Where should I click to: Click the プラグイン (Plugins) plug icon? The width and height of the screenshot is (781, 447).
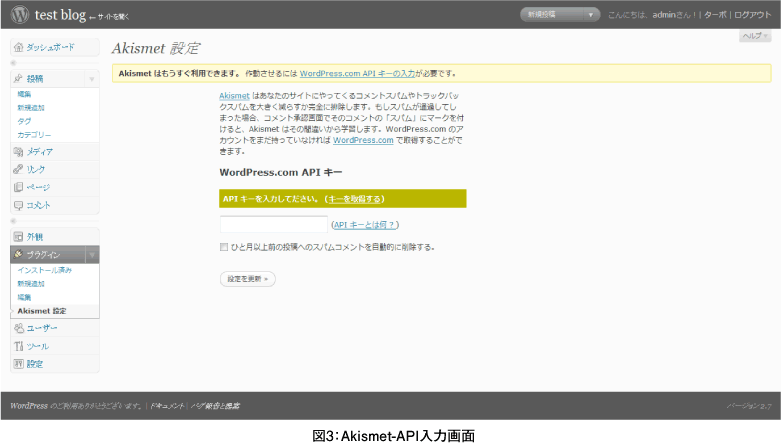(x=18, y=254)
